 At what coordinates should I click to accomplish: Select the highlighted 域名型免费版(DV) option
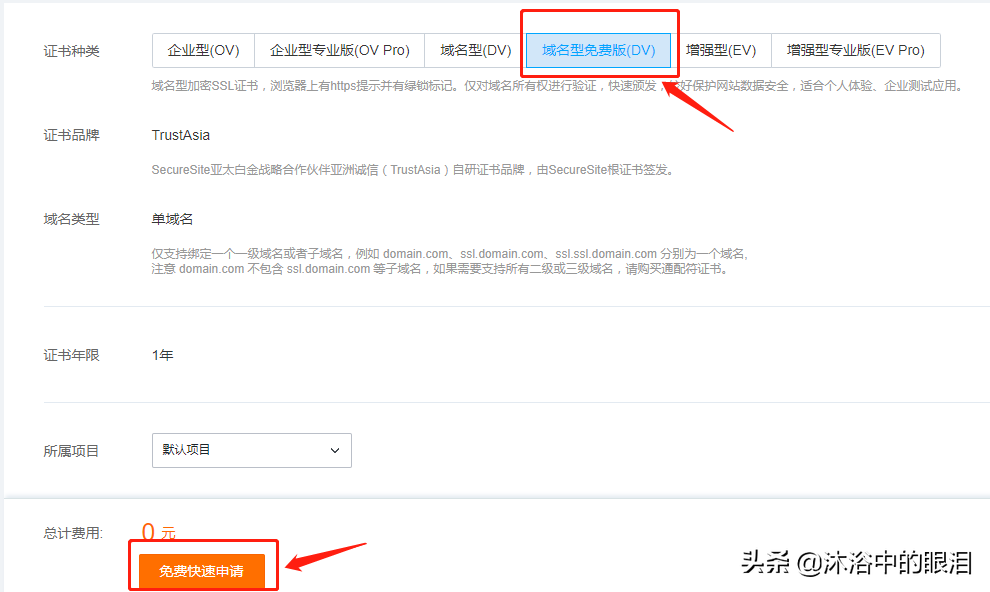coord(598,50)
